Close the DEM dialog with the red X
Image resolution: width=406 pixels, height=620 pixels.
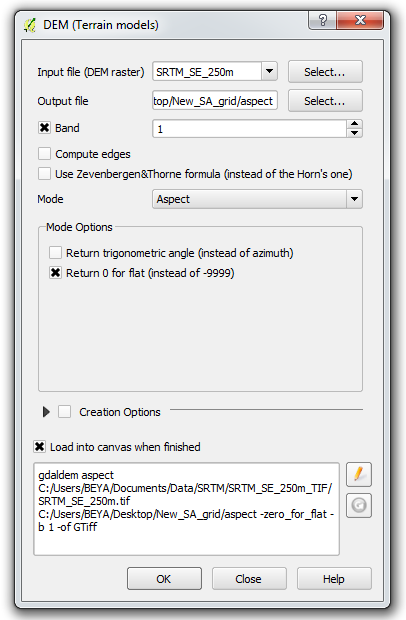(360, 20)
